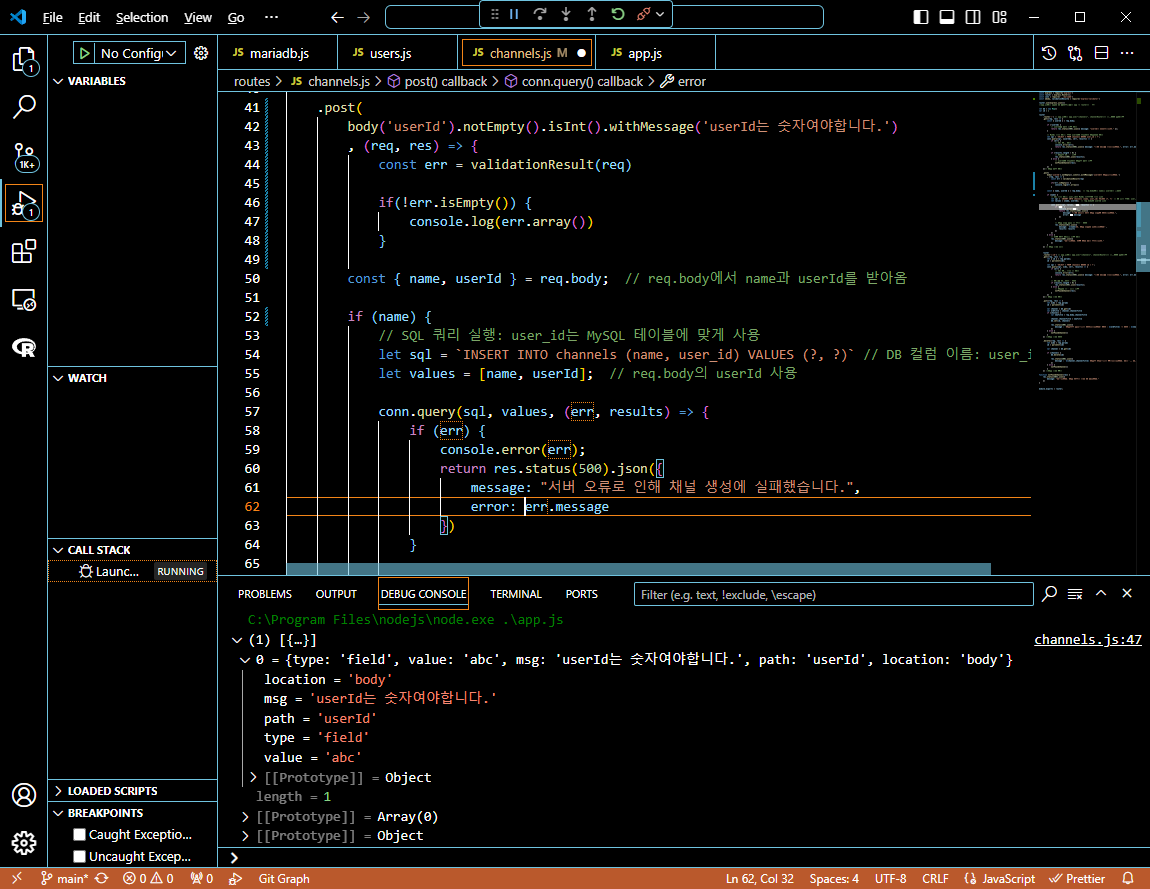The width and height of the screenshot is (1150, 889).
Task: Click Prettier in status bar
Action: click(x=1077, y=879)
